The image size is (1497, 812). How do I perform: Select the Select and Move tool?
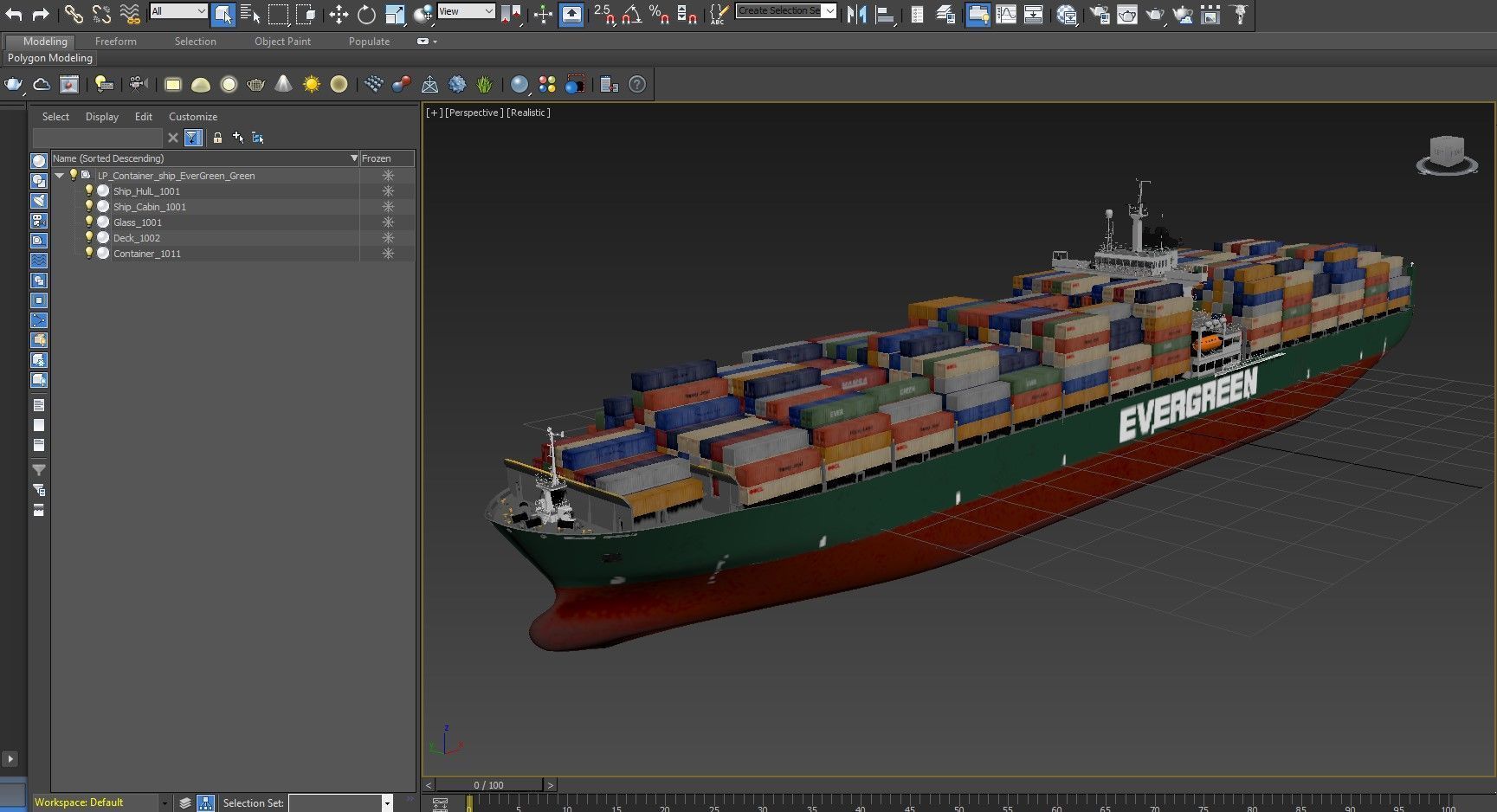pos(339,14)
